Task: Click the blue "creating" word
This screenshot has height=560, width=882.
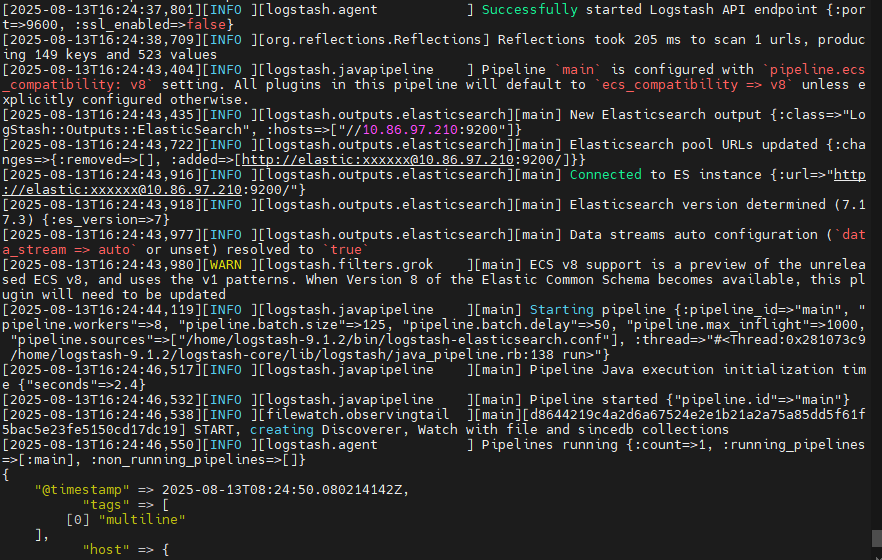Action: (x=281, y=430)
